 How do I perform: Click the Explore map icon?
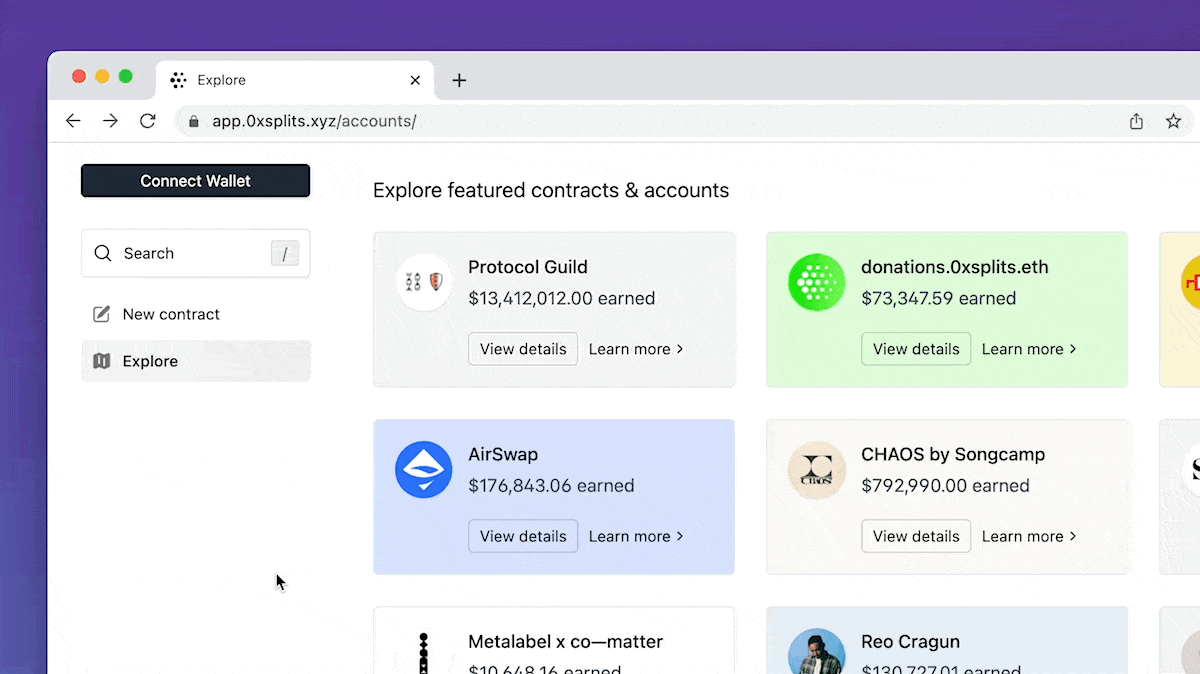pyautogui.click(x=101, y=361)
